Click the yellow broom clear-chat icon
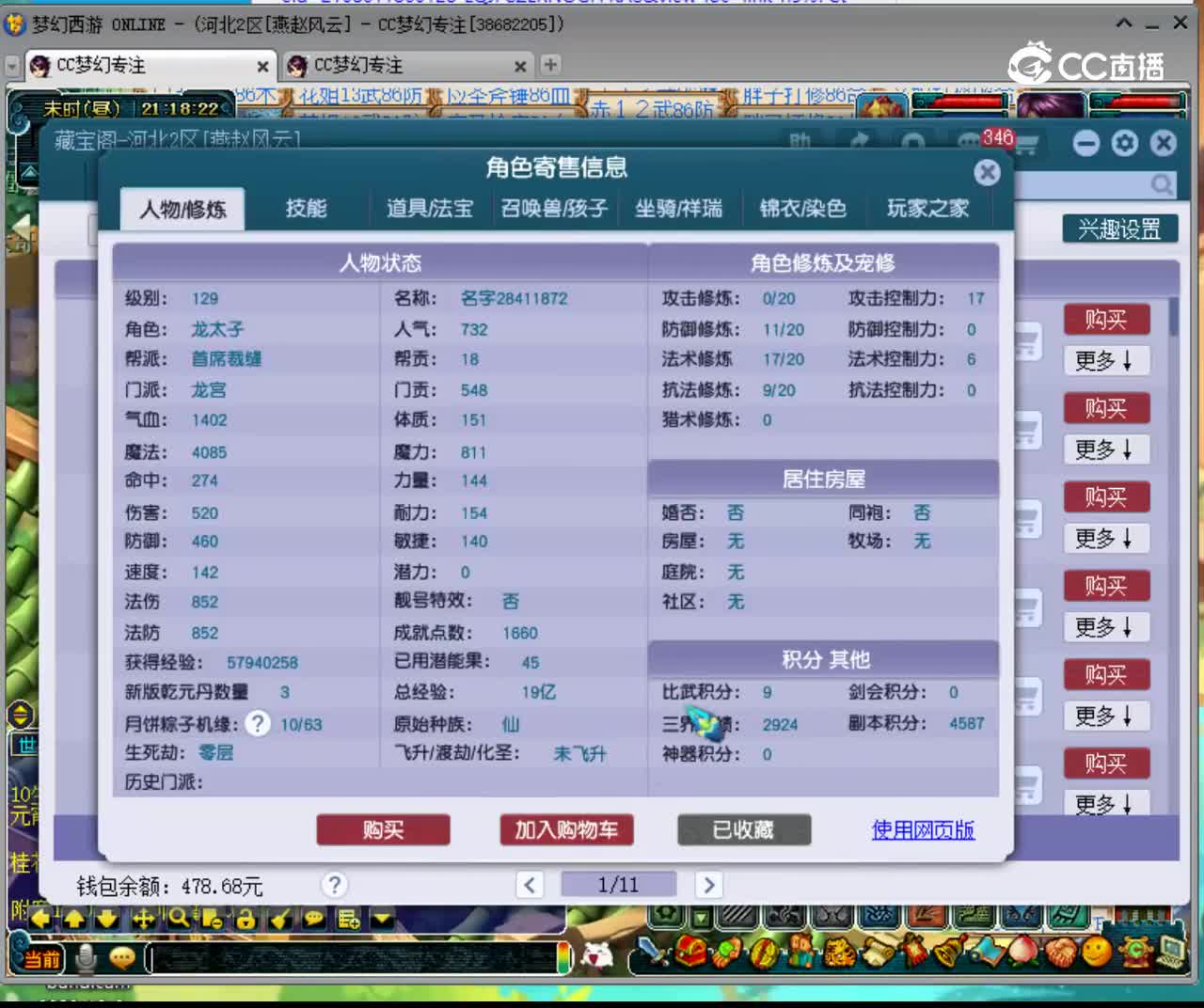The height and width of the screenshot is (1008, 1204). coord(279,919)
